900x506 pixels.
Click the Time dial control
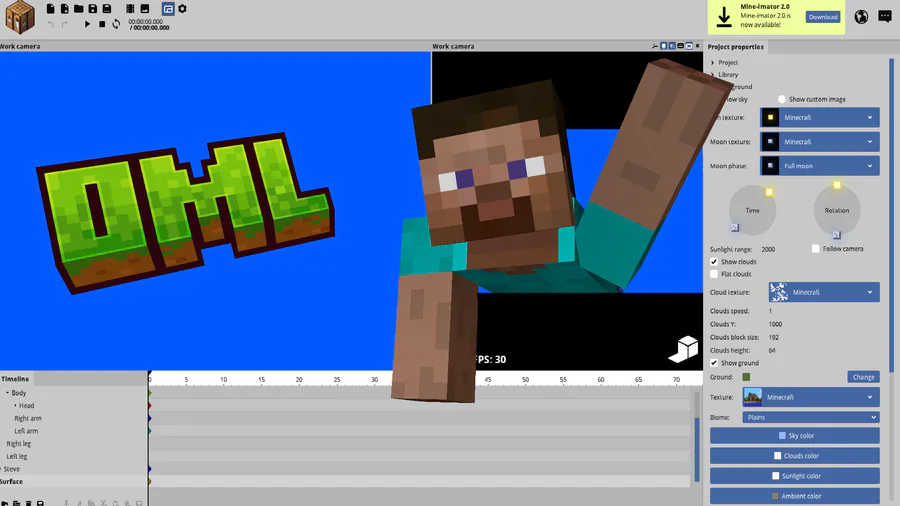coord(752,210)
